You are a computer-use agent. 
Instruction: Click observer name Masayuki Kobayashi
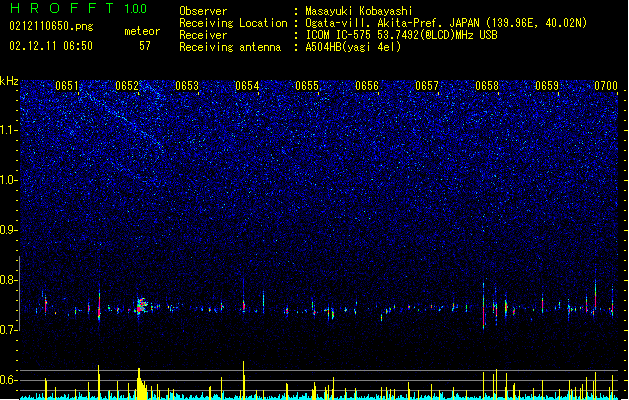359,11
